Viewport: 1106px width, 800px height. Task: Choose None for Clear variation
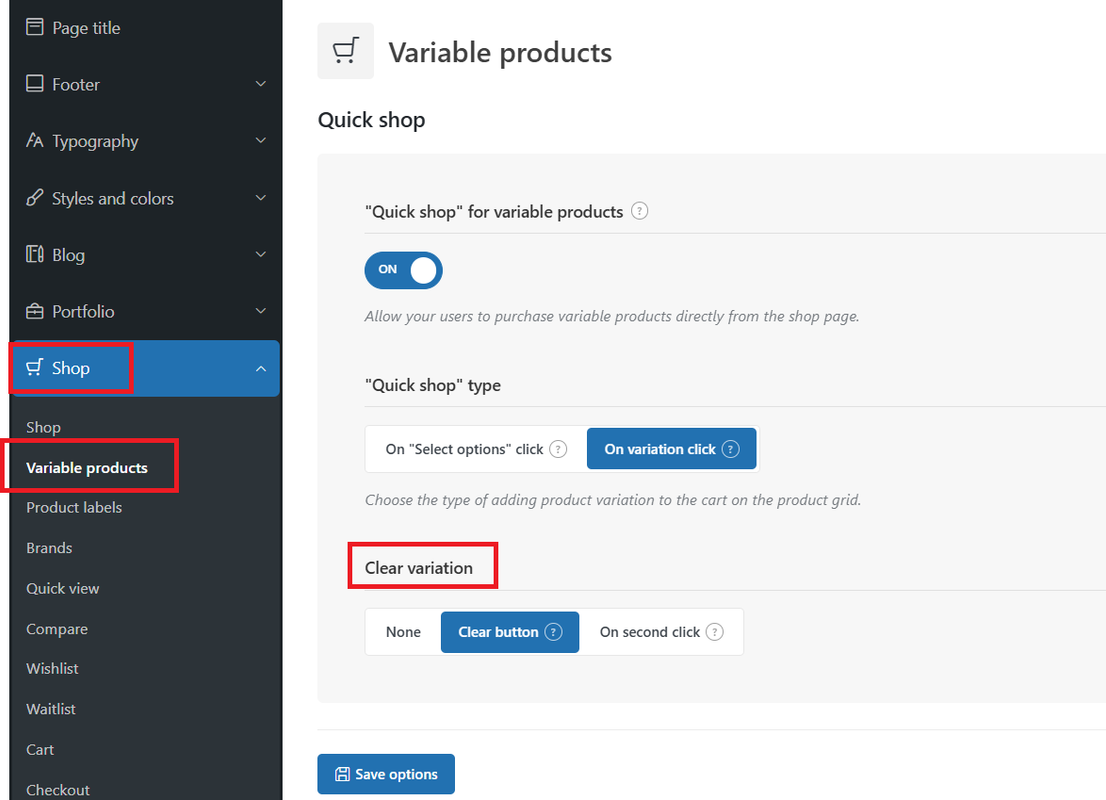tap(403, 632)
